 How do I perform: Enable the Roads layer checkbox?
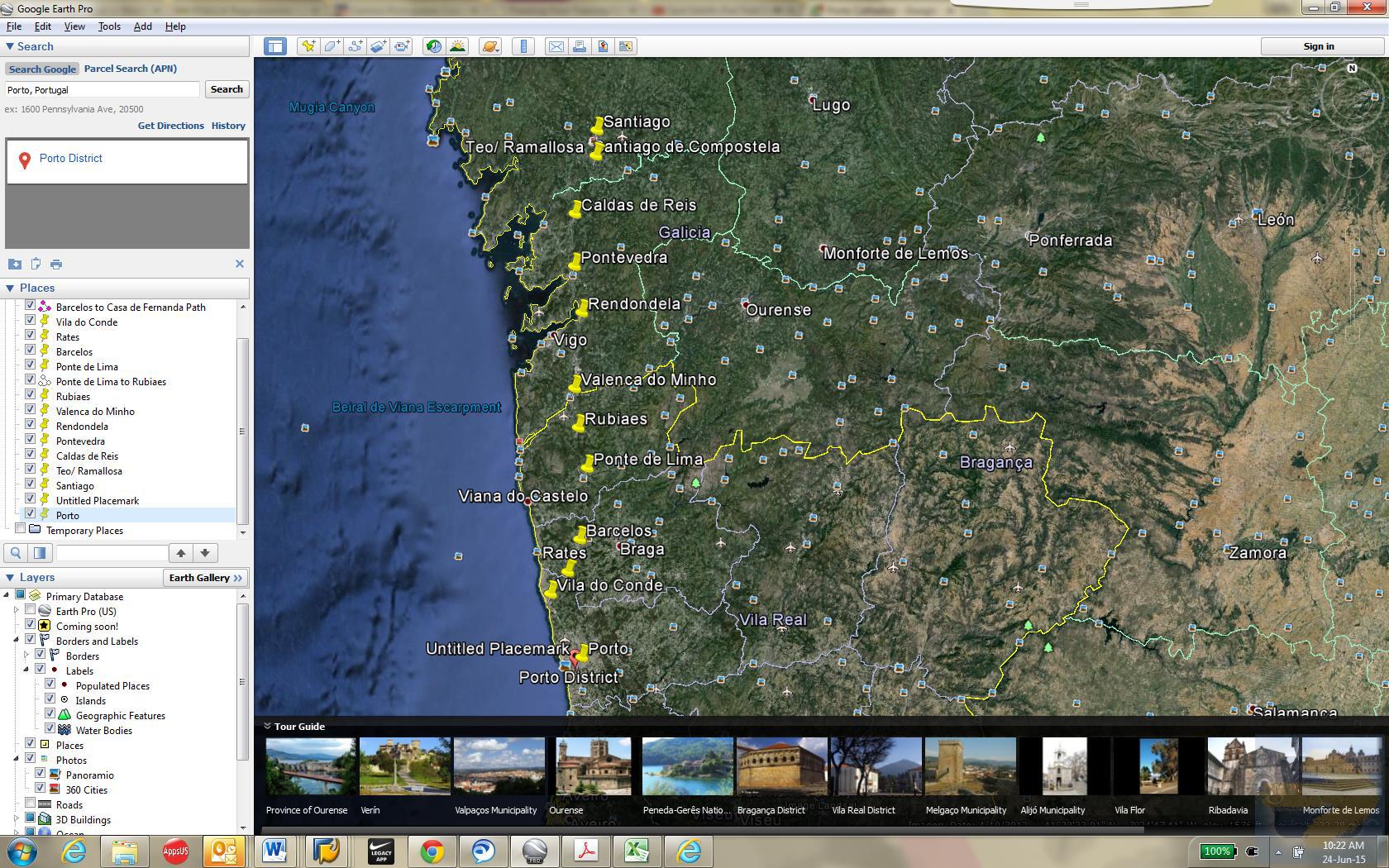(31, 804)
